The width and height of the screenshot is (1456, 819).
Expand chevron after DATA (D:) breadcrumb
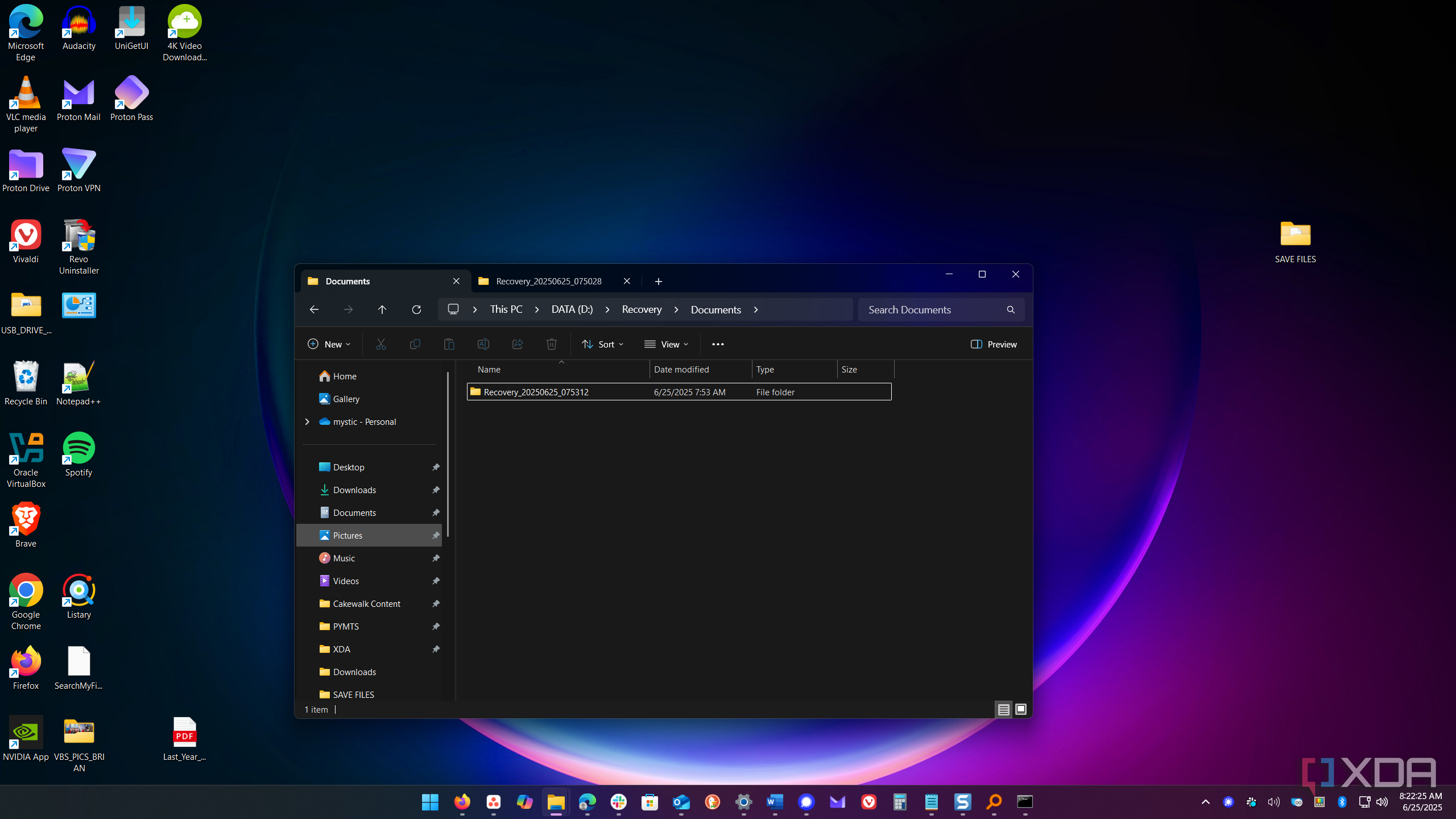tap(607, 309)
